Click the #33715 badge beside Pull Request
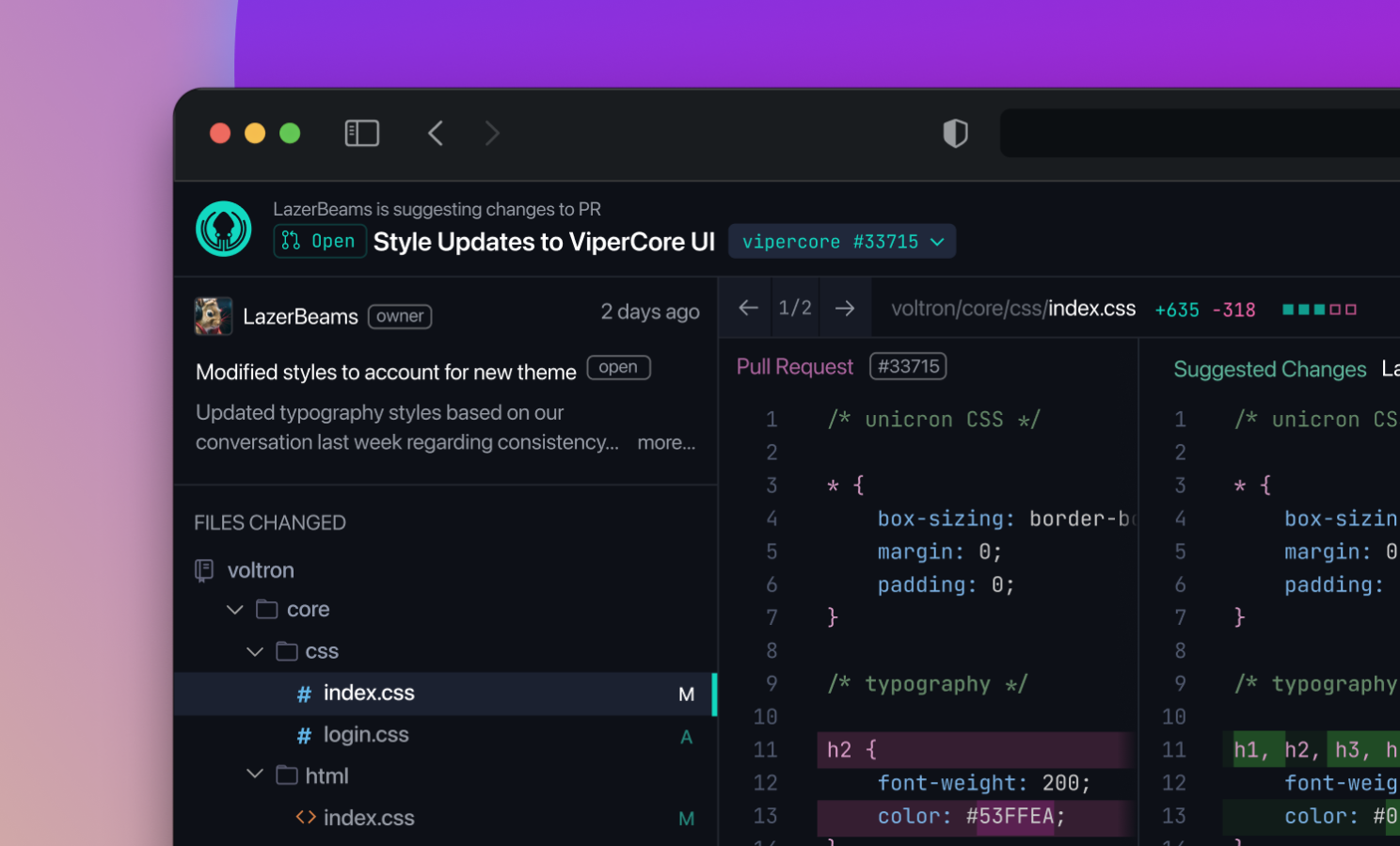The width and height of the screenshot is (1400, 846). click(908, 366)
